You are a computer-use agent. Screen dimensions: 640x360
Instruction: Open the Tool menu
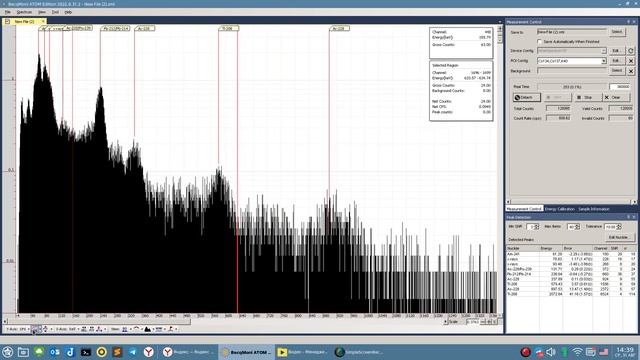55,12
